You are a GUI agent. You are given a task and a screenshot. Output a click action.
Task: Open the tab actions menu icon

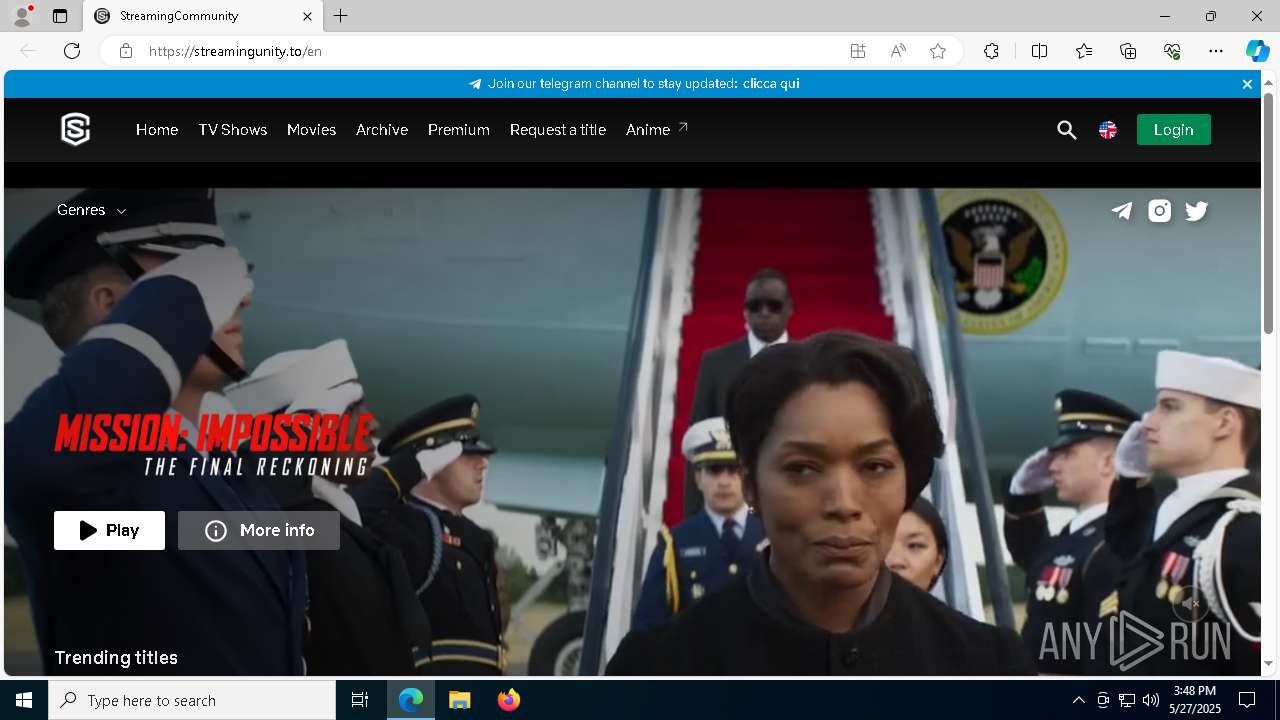point(60,16)
